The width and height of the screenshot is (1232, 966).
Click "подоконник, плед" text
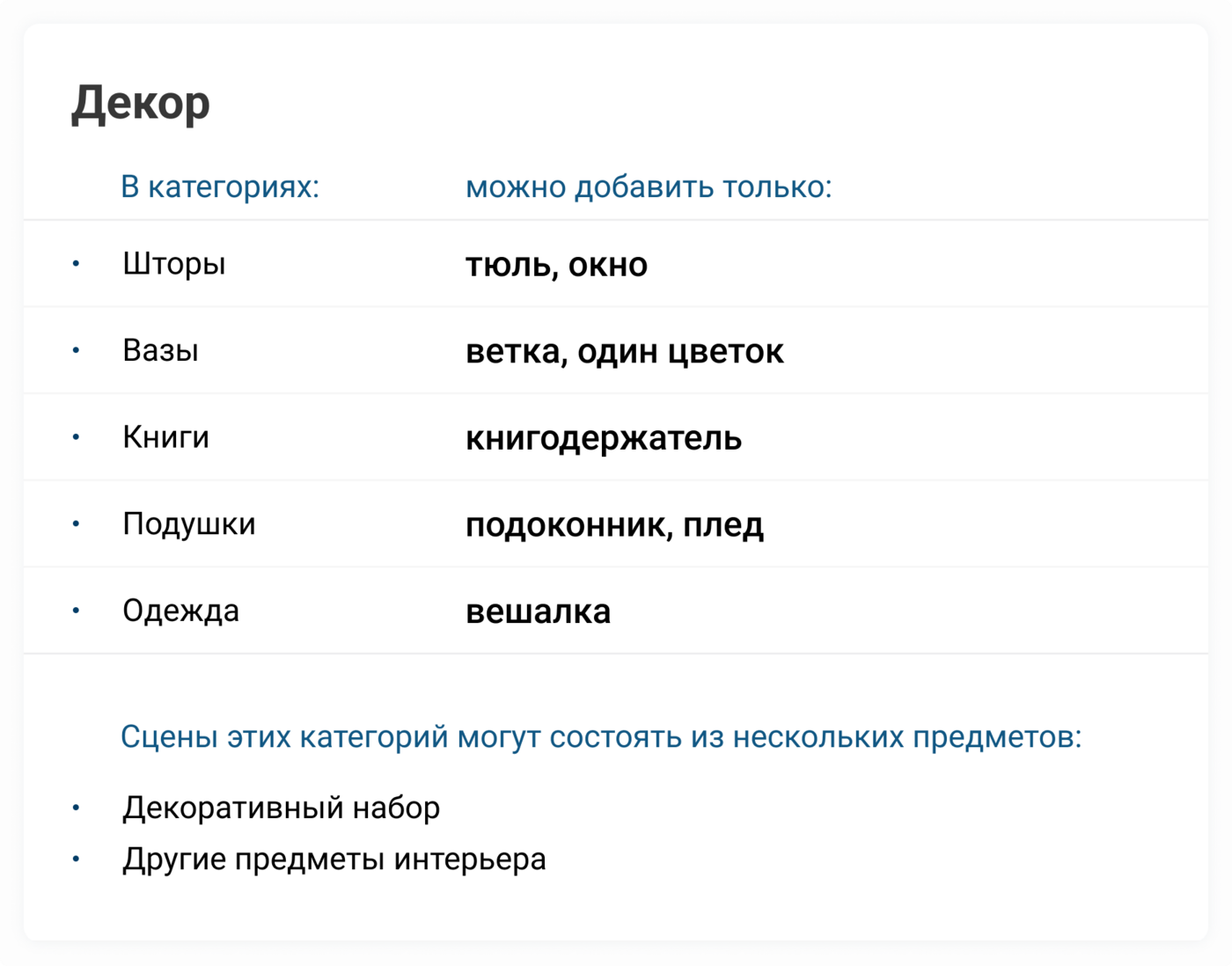click(614, 525)
